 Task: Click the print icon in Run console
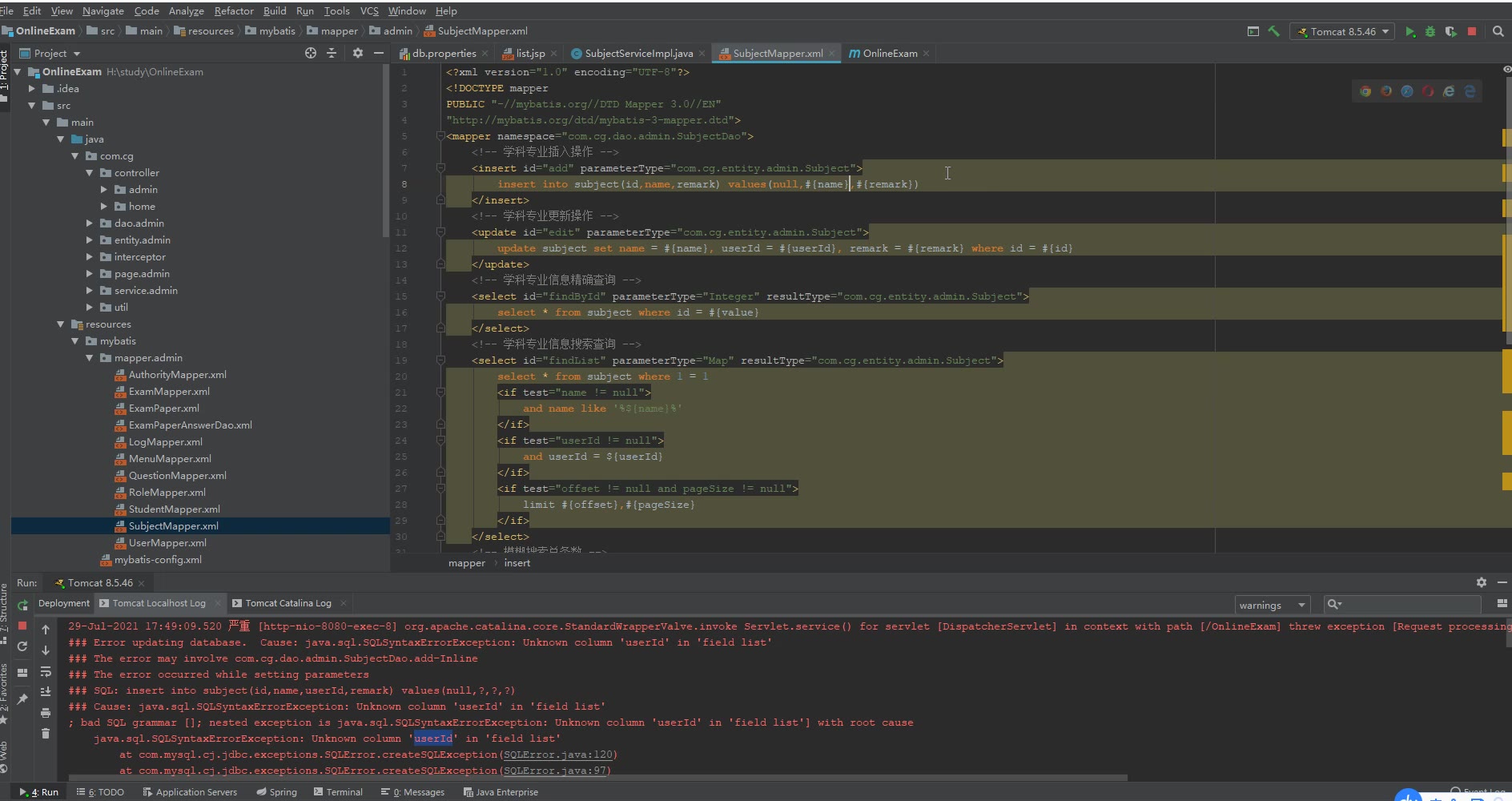click(x=46, y=713)
